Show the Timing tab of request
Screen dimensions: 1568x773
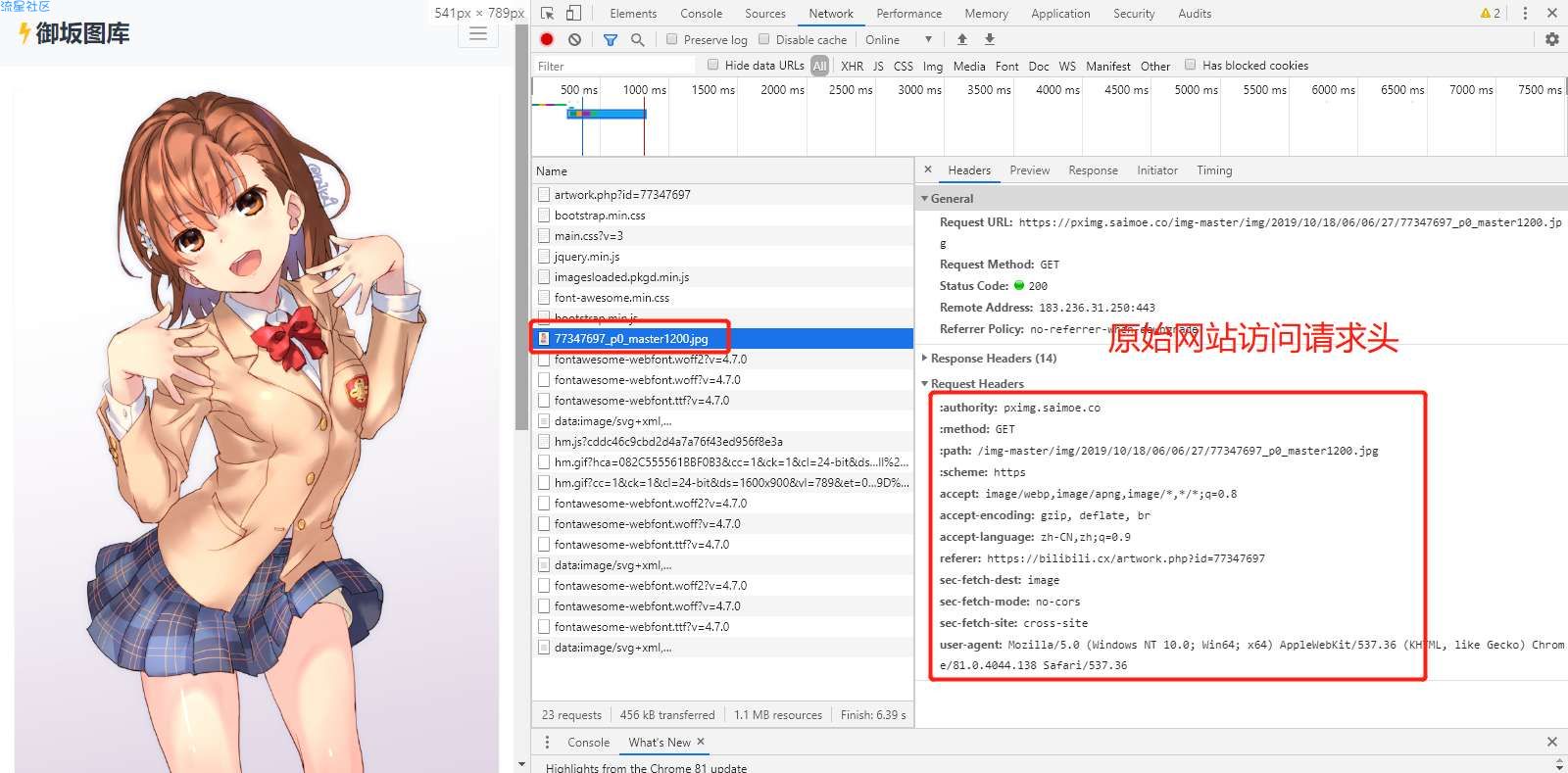tap(1214, 169)
